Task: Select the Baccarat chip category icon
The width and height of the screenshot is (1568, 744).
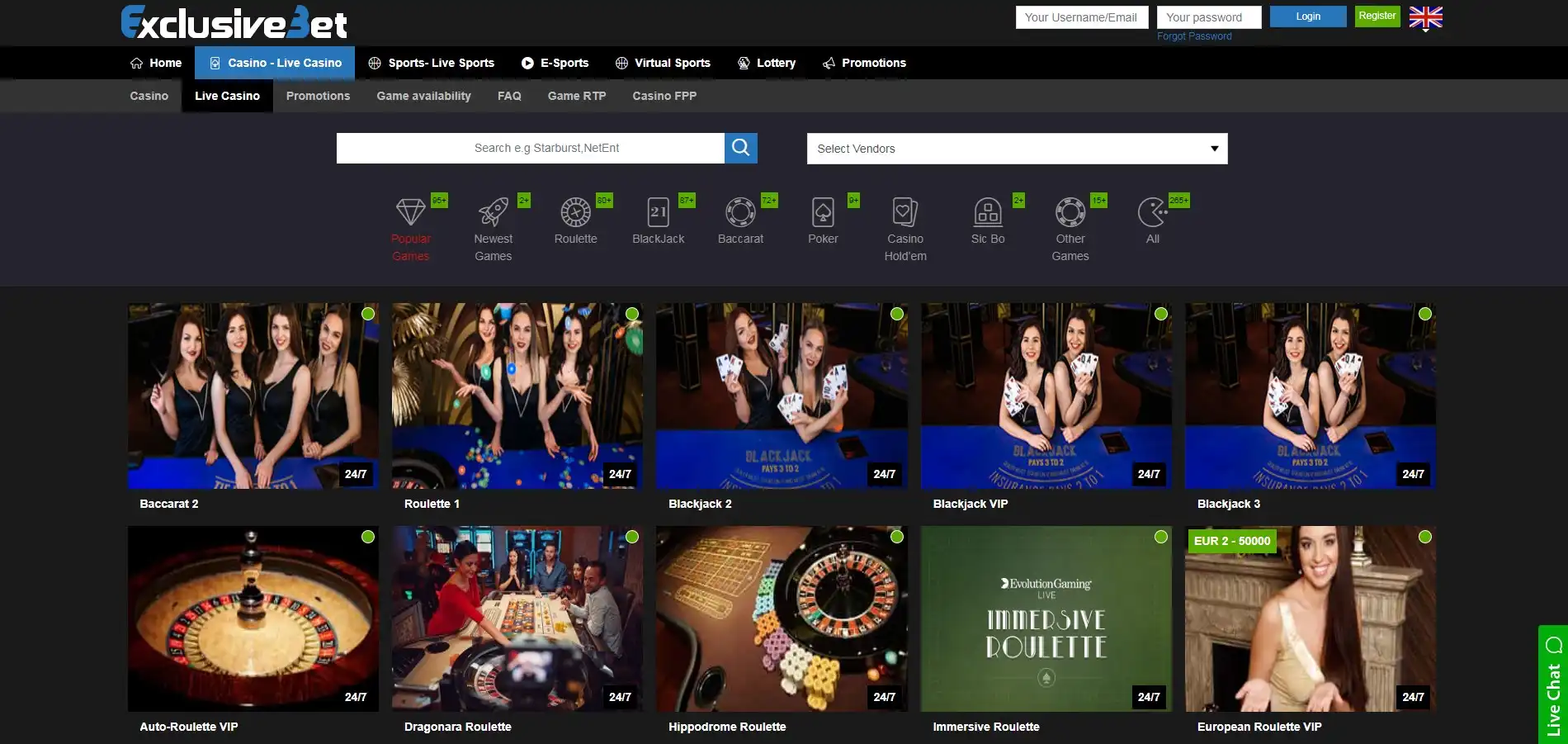Action: [x=740, y=212]
